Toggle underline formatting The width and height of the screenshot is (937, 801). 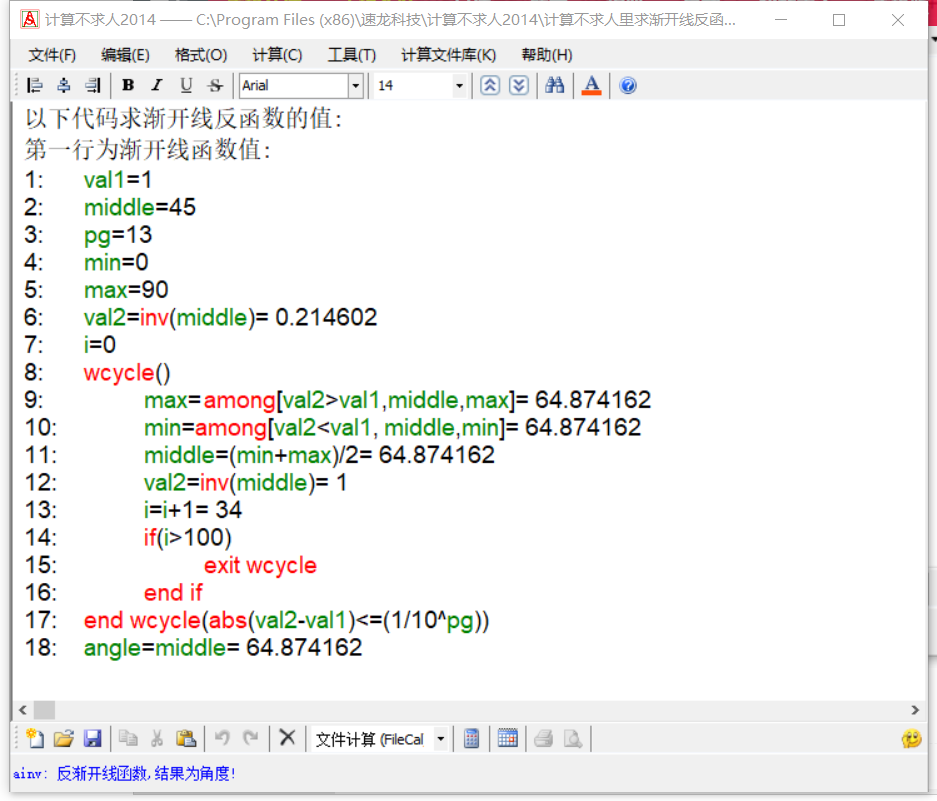tap(186, 85)
